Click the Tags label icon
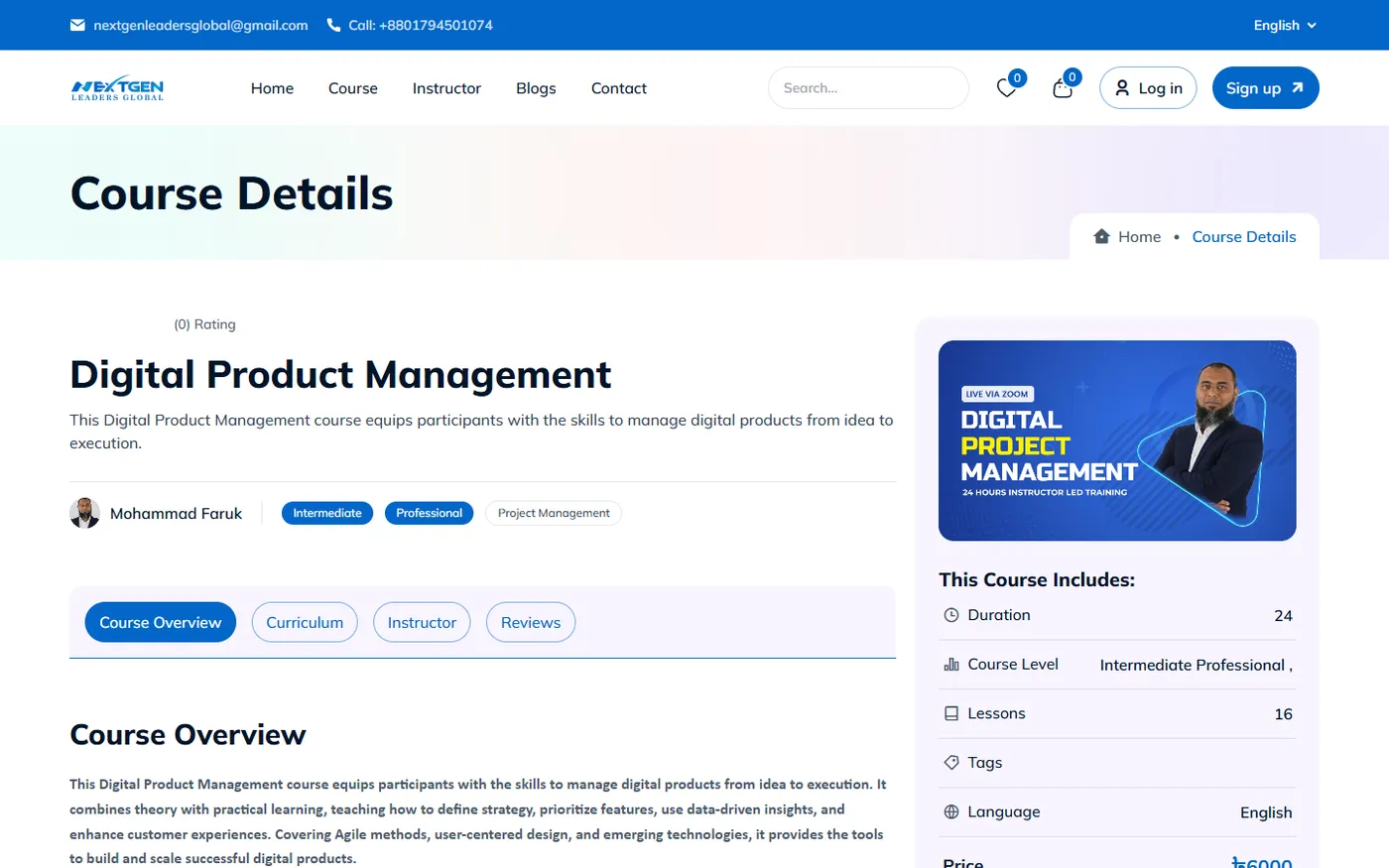 point(951,763)
